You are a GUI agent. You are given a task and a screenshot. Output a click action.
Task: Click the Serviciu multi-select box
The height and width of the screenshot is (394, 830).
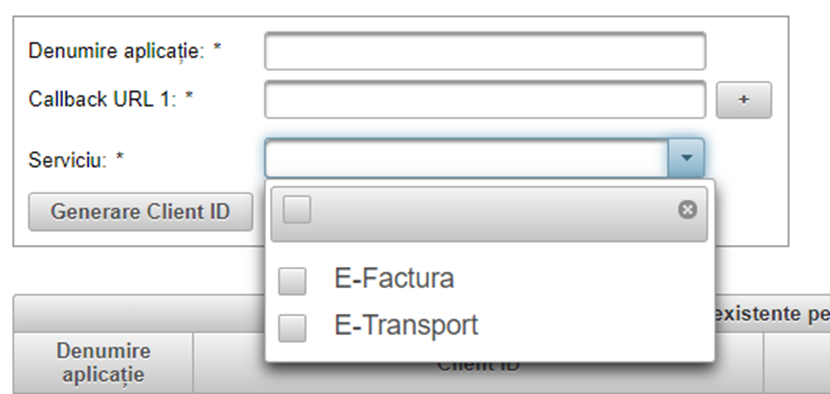[x=467, y=158]
